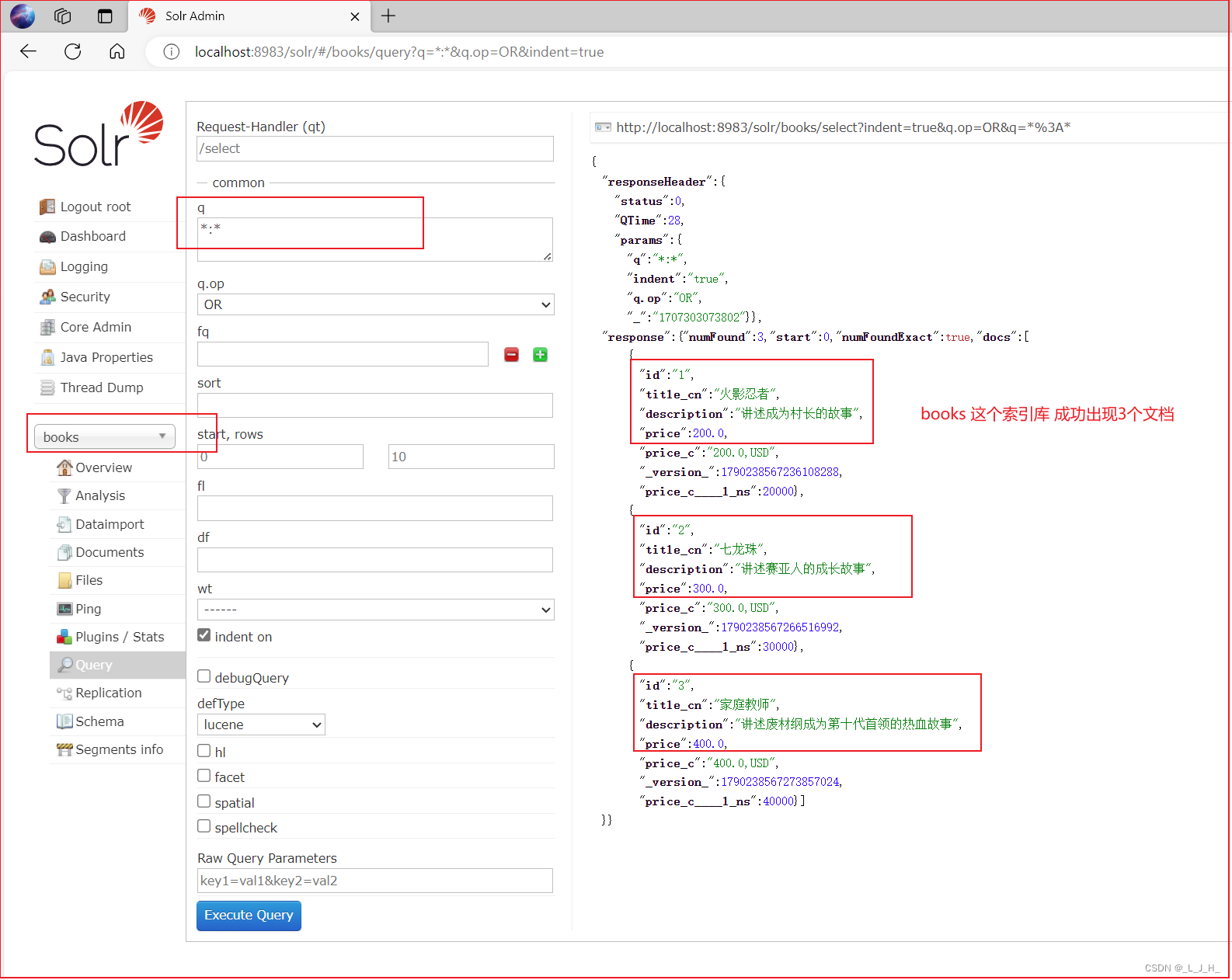Click the Core Admin icon

[x=47, y=327]
